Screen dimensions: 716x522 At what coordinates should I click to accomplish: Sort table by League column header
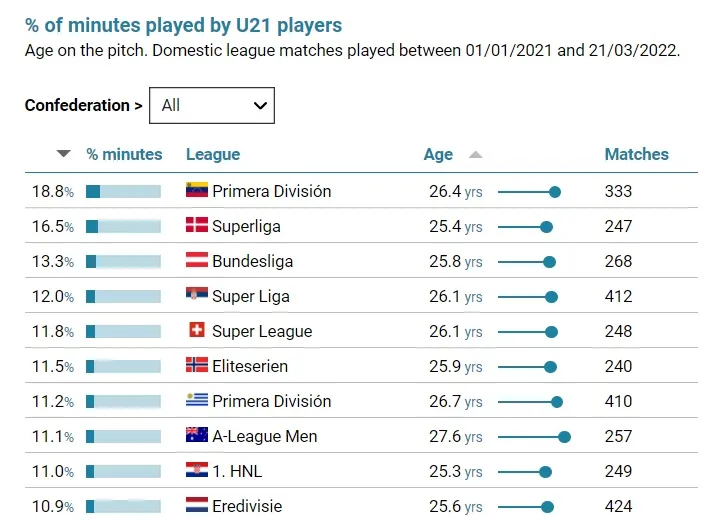pos(213,154)
